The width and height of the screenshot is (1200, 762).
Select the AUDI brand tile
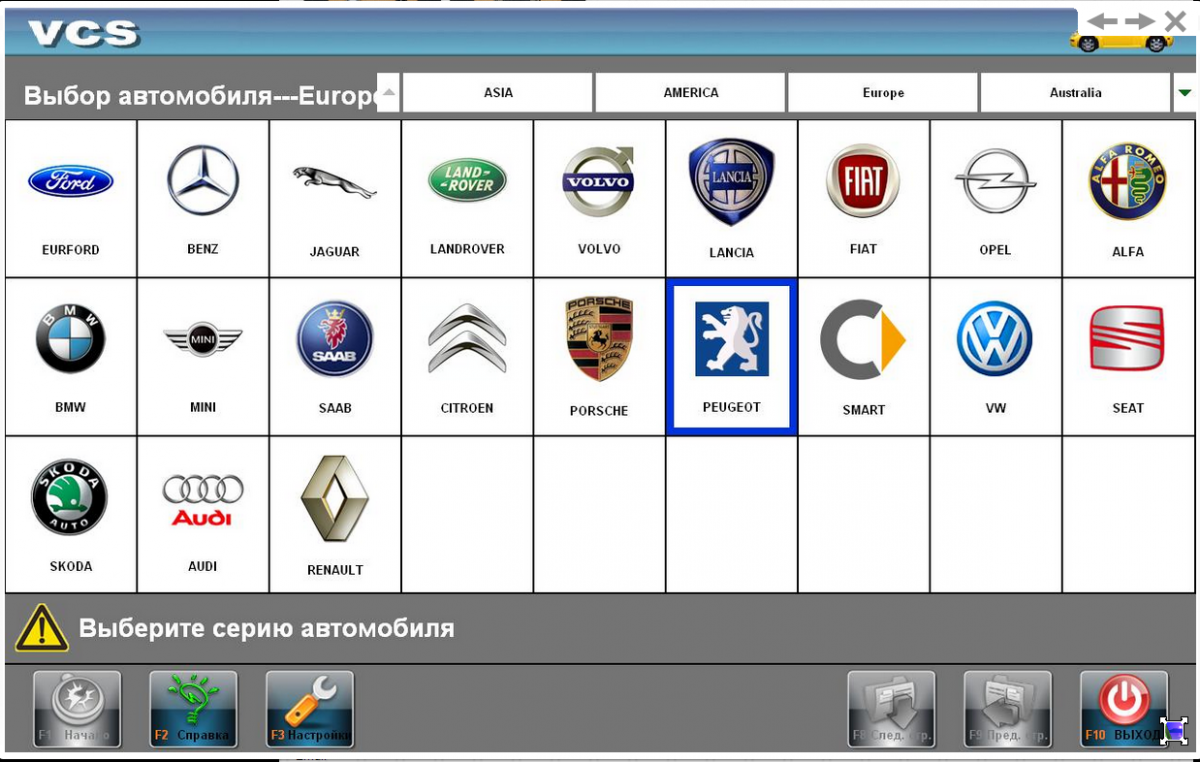point(203,515)
